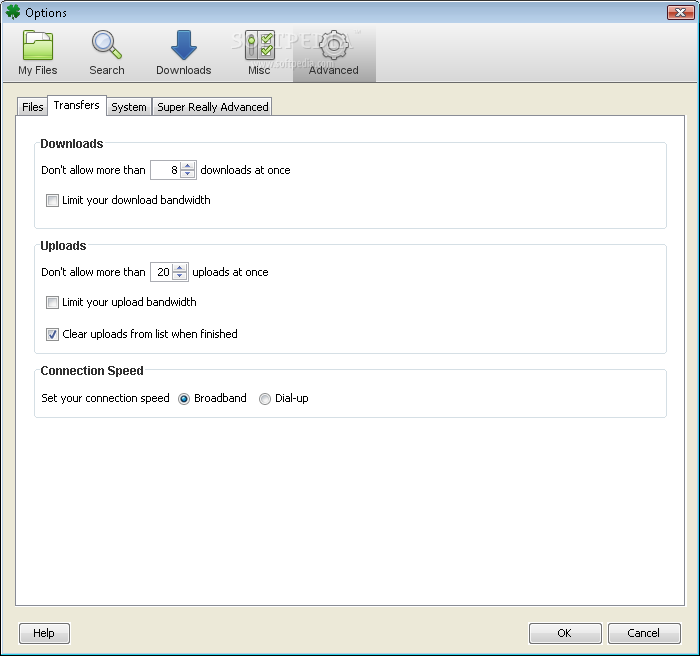Select the Advanced gear section
700x656 pixels.
tap(333, 53)
